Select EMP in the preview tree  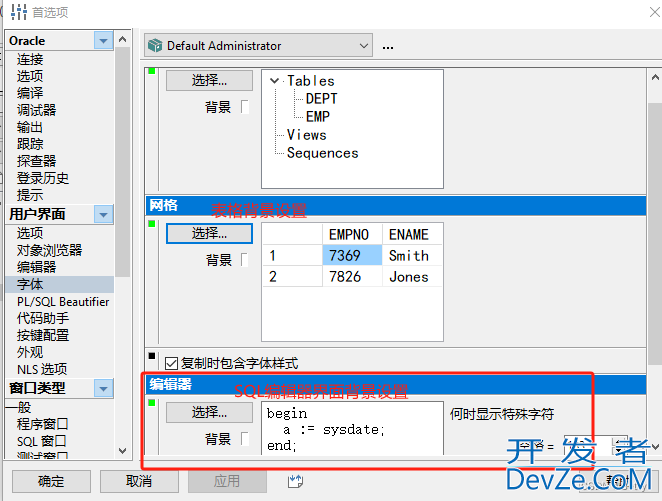click(318, 116)
